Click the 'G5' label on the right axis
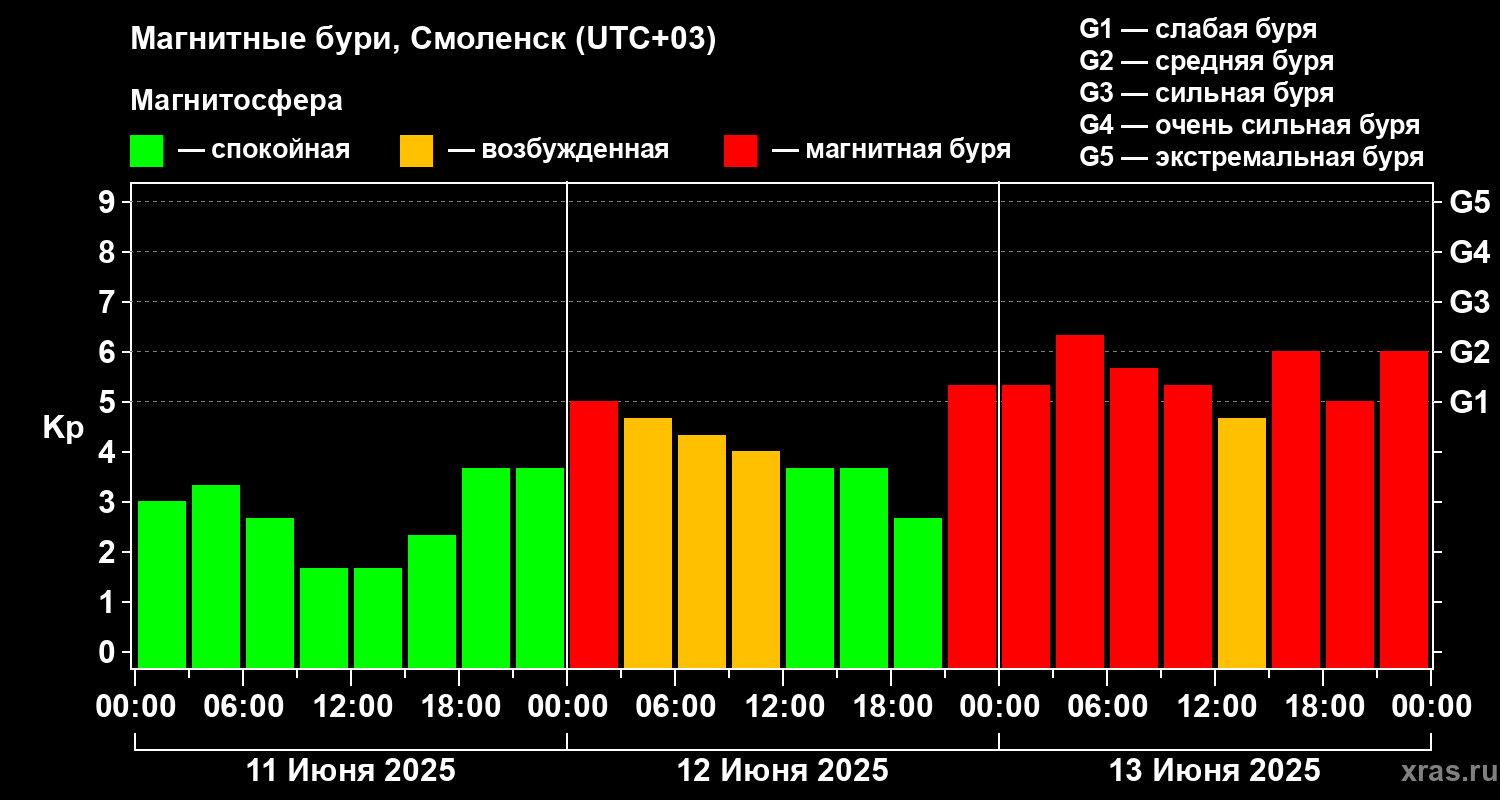Screen dimensions: 1500x800 point(1470,202)
